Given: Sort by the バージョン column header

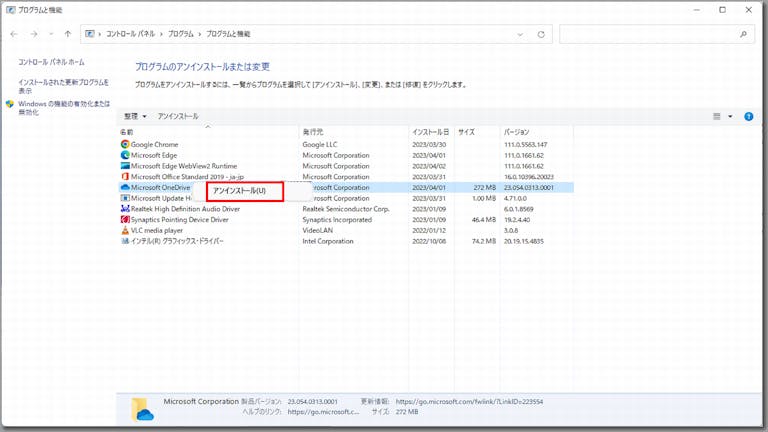Looking at the screenshot, I should (536, 132).
